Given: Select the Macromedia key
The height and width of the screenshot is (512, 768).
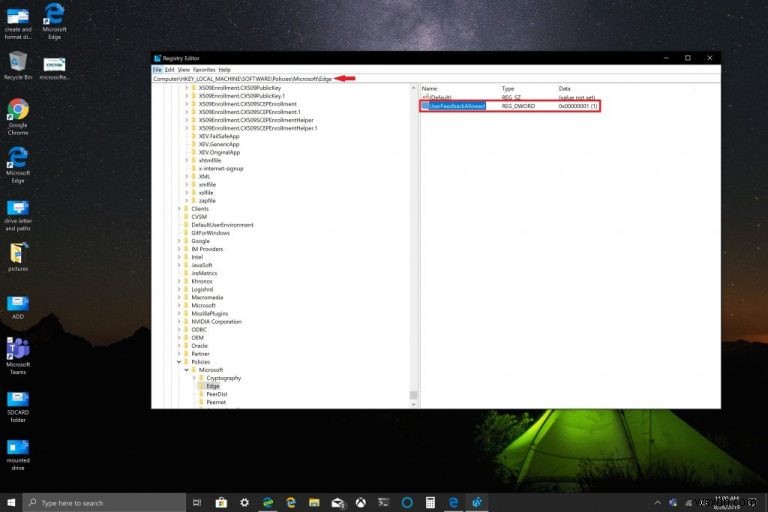Looking at the screenshot, I should (207, 297).
